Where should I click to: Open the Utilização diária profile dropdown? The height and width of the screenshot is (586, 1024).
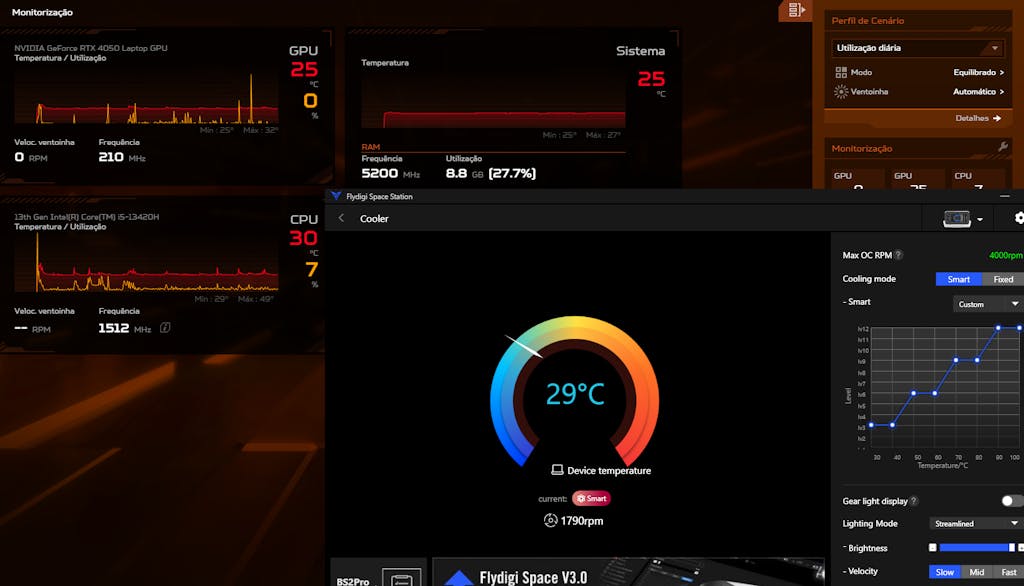tap(918, 48)
